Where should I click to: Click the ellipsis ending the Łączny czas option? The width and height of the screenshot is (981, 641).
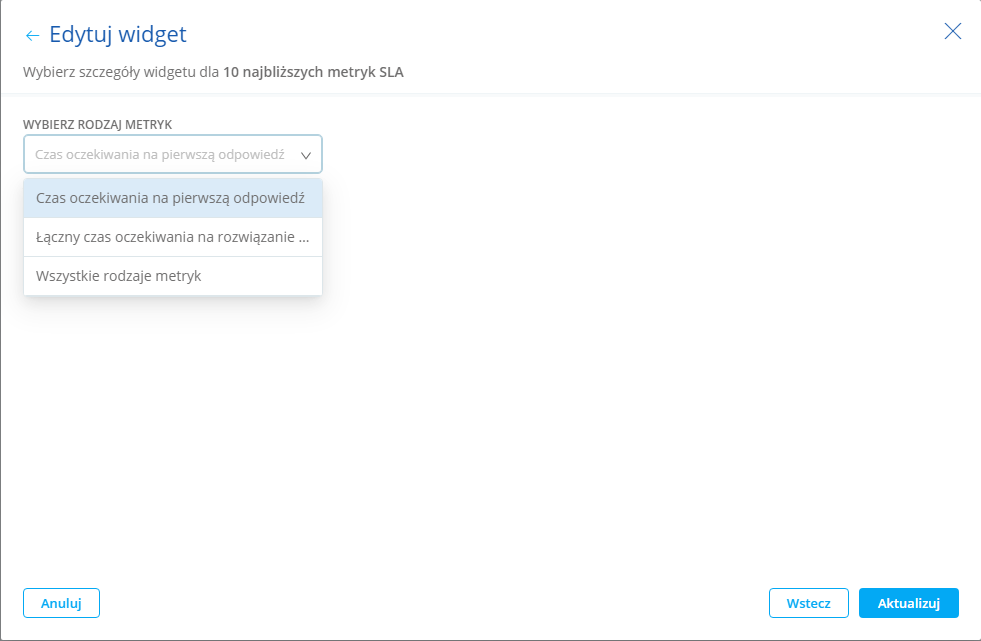pyautogui.click(x=303, y=238)
